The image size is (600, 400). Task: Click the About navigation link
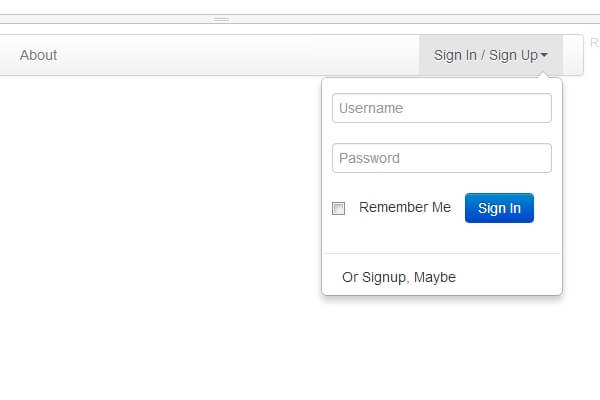click(38, 55)
